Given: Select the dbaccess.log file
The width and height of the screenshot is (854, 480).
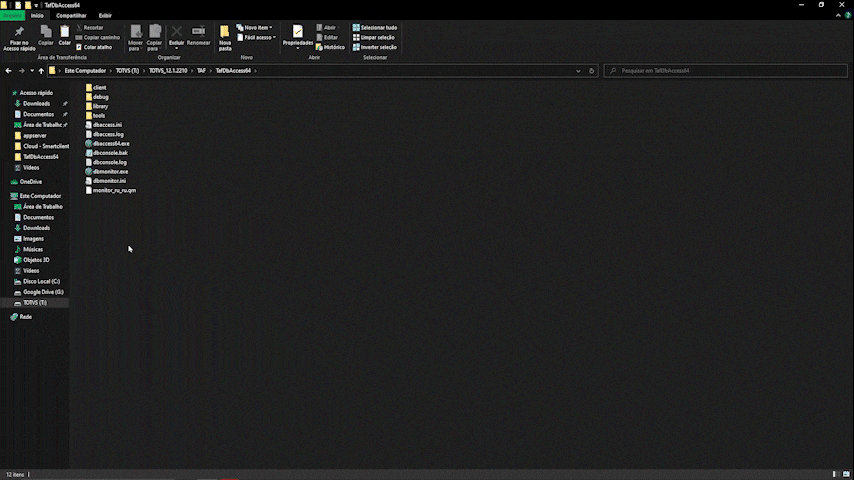Looking at the screenshot, I should (x=105, y=134).
